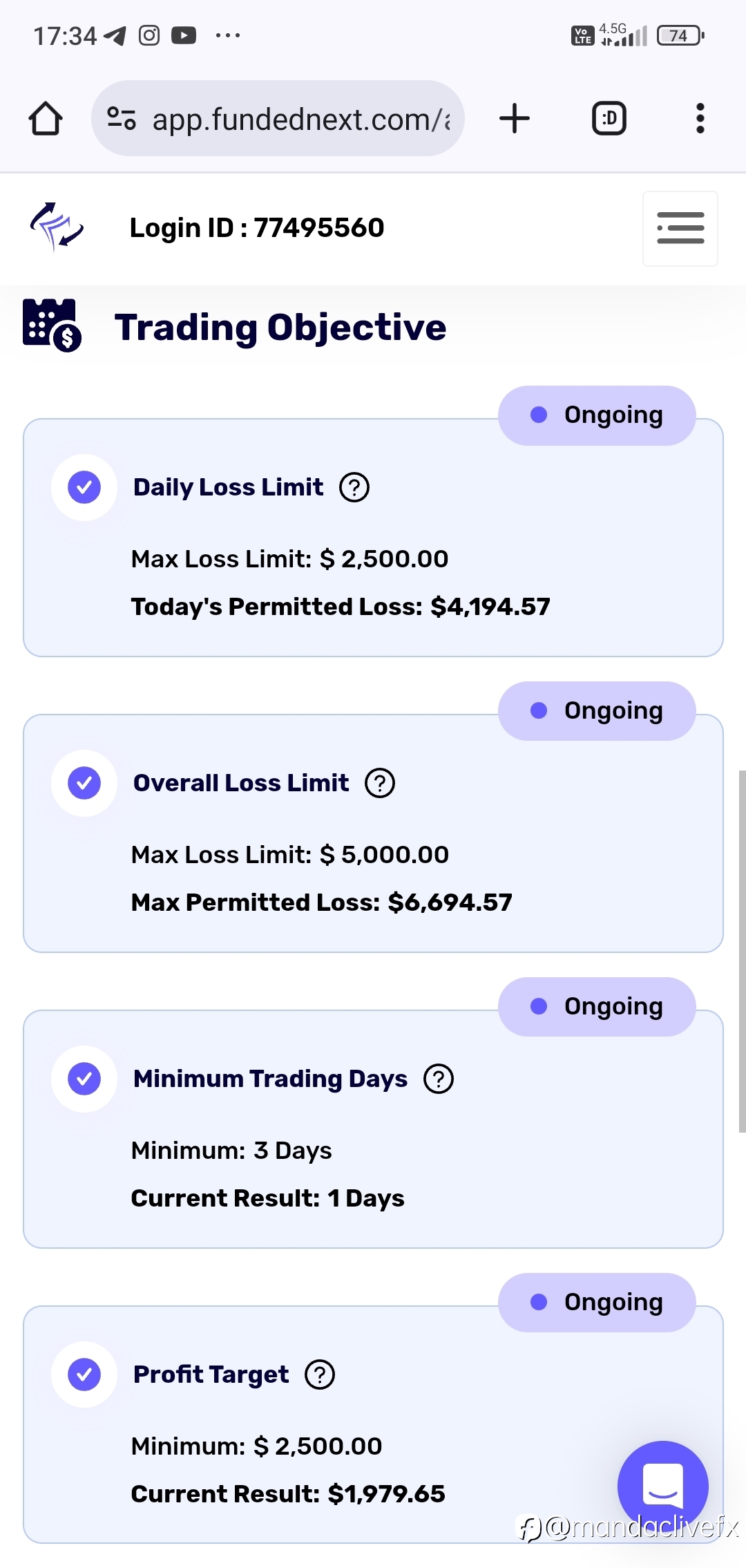Click the page scrollbar on the right edge
The width and height of the screenshot is (746, 1568).
[742, 951]
